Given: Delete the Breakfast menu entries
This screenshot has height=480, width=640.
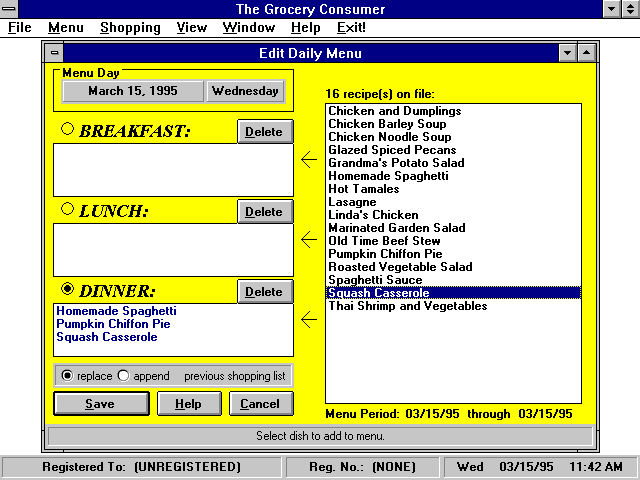Looking at the screenshot, I should pyautogui.click(x=264, y=132).
